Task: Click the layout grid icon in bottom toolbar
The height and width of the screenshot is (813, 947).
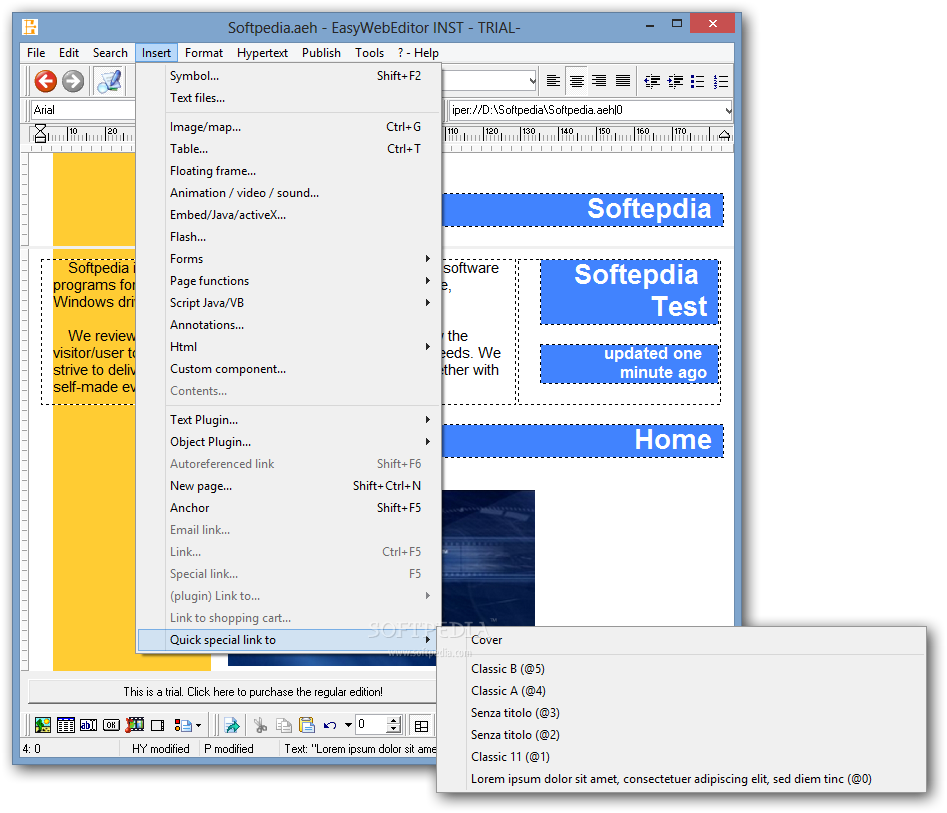Action: coord(422,725)
